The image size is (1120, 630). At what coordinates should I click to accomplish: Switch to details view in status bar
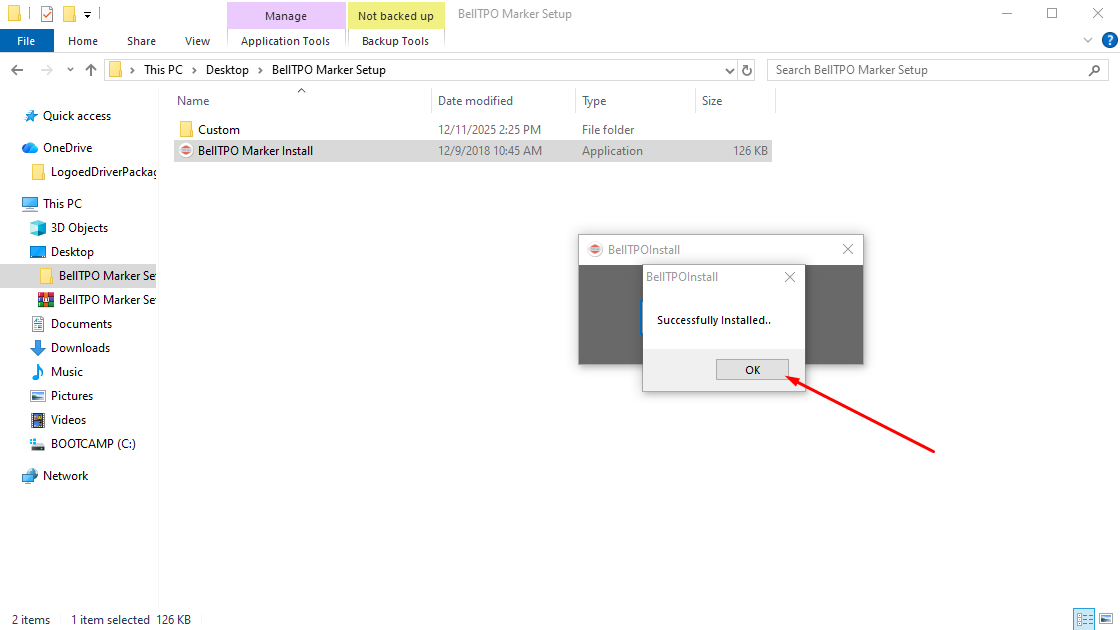click(x=1083, y=620)
